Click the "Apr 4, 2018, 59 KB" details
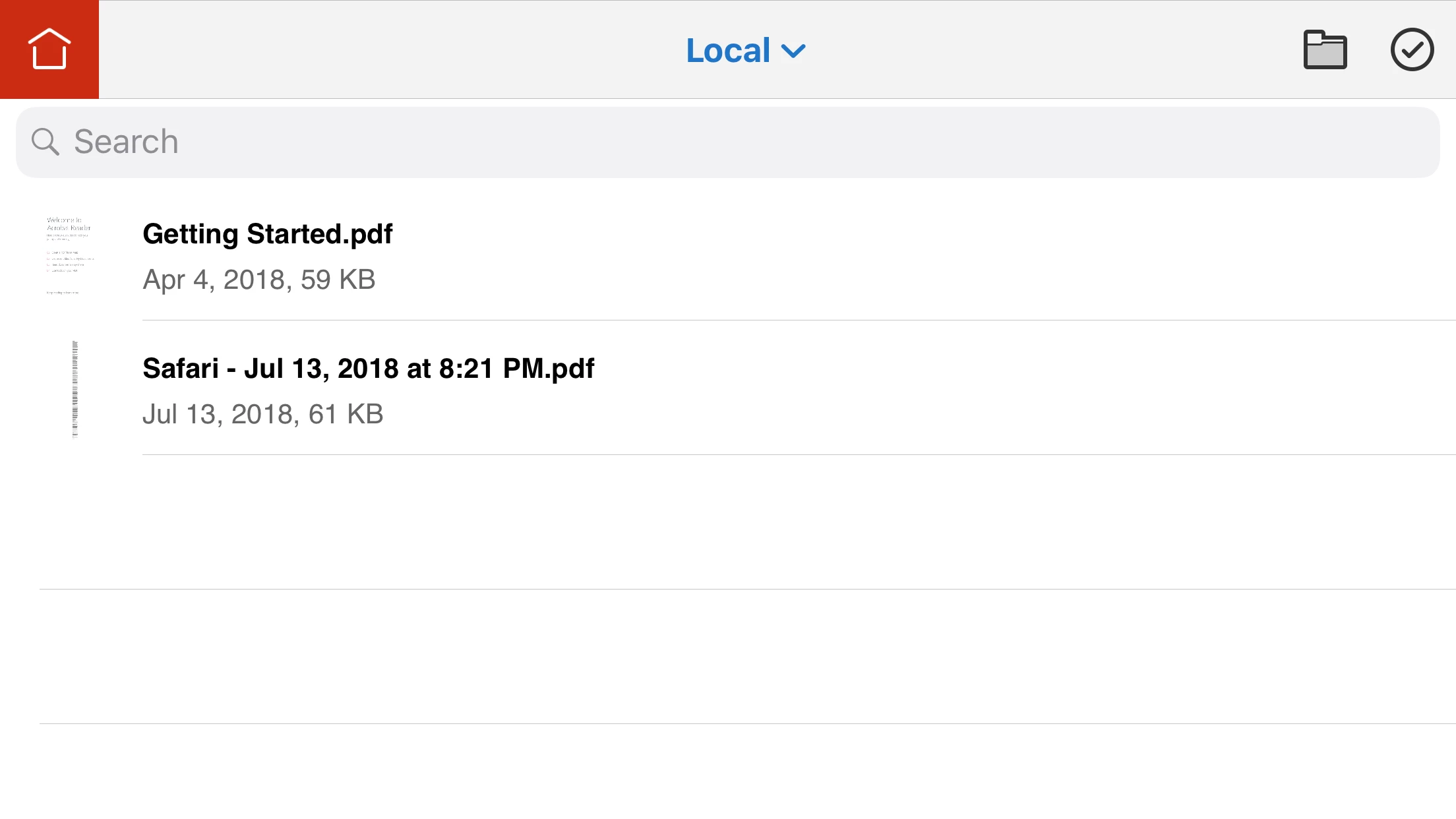This screenshot has width=1456, height=819. point(258,280)
